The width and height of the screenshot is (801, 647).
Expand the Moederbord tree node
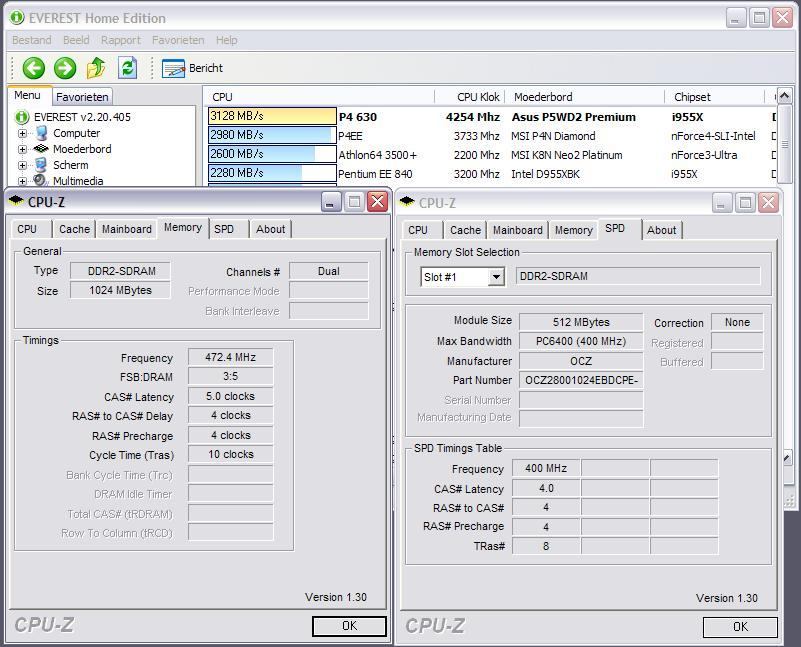[22, 149]
